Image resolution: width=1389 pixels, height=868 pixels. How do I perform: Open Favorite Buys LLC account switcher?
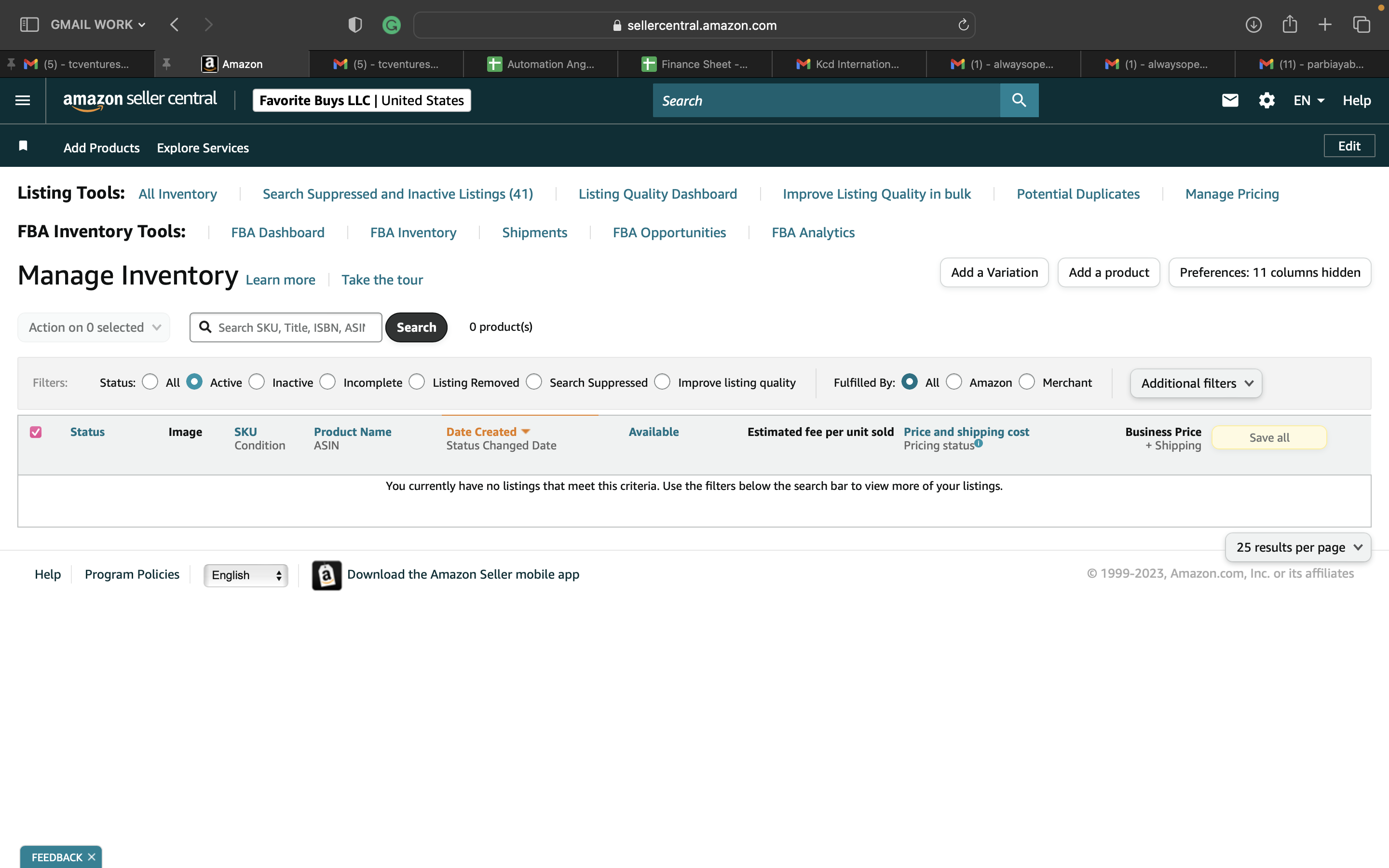pos(362,100)
